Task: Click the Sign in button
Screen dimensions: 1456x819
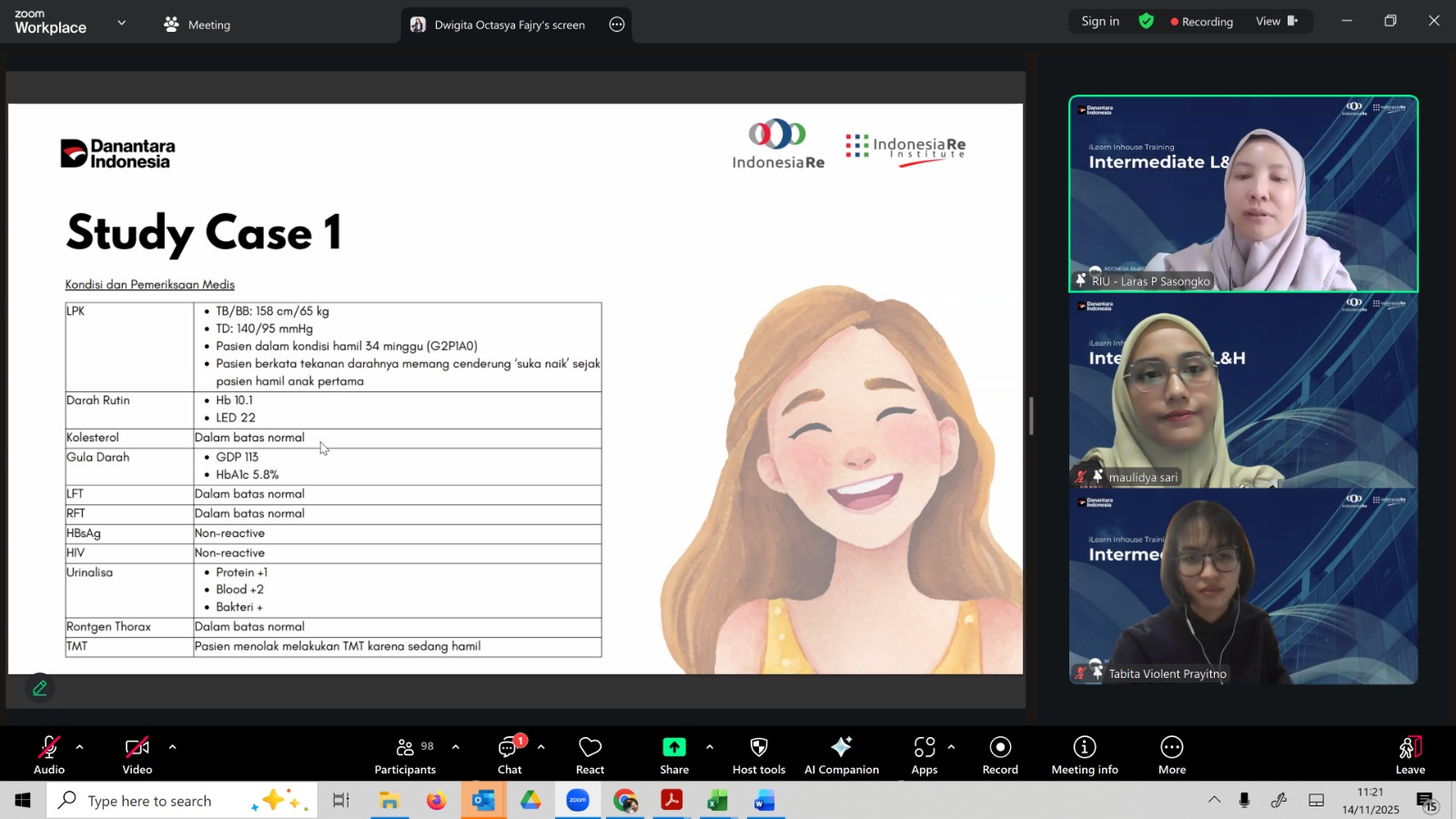Action: click(1100, 21)
